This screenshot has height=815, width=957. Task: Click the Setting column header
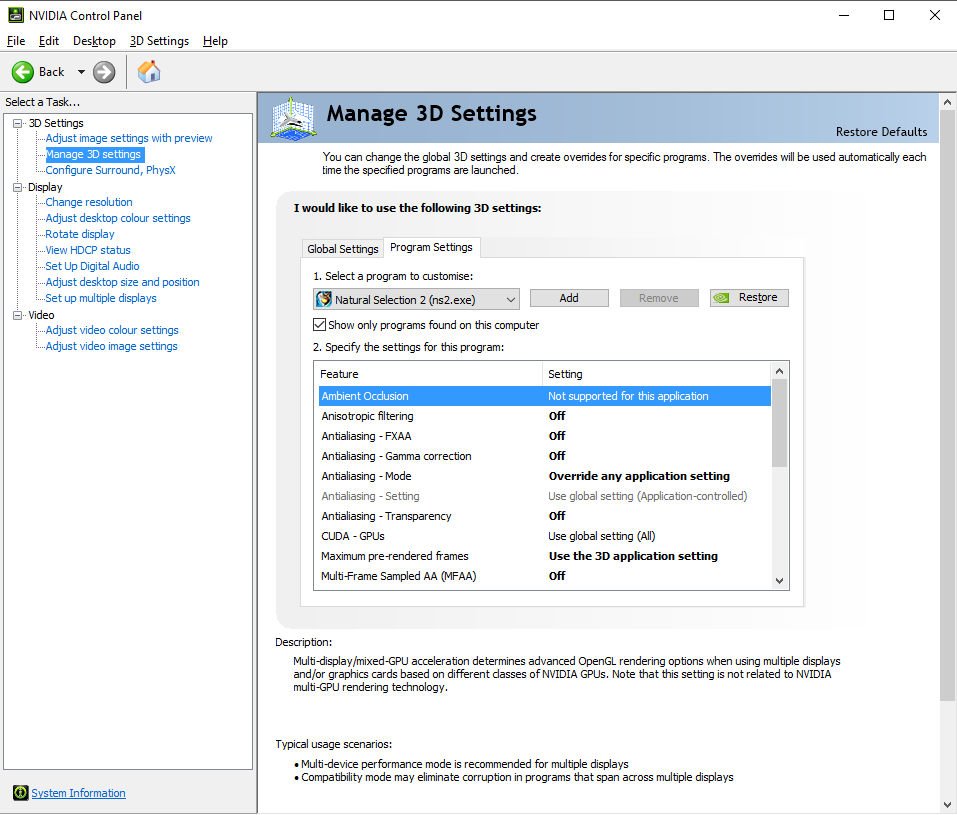(657, 374)
